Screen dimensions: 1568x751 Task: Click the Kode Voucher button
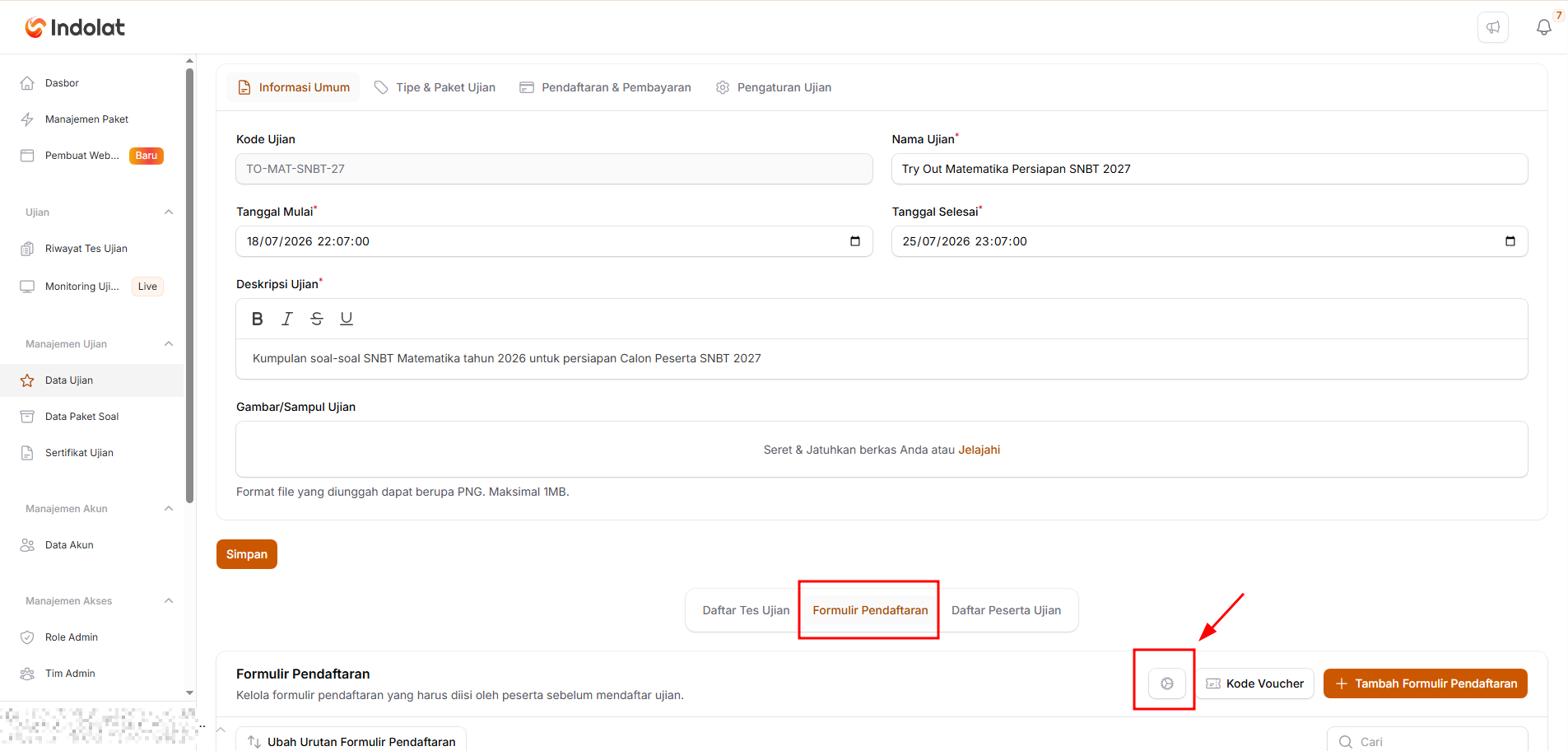(x=1255, y=683)
